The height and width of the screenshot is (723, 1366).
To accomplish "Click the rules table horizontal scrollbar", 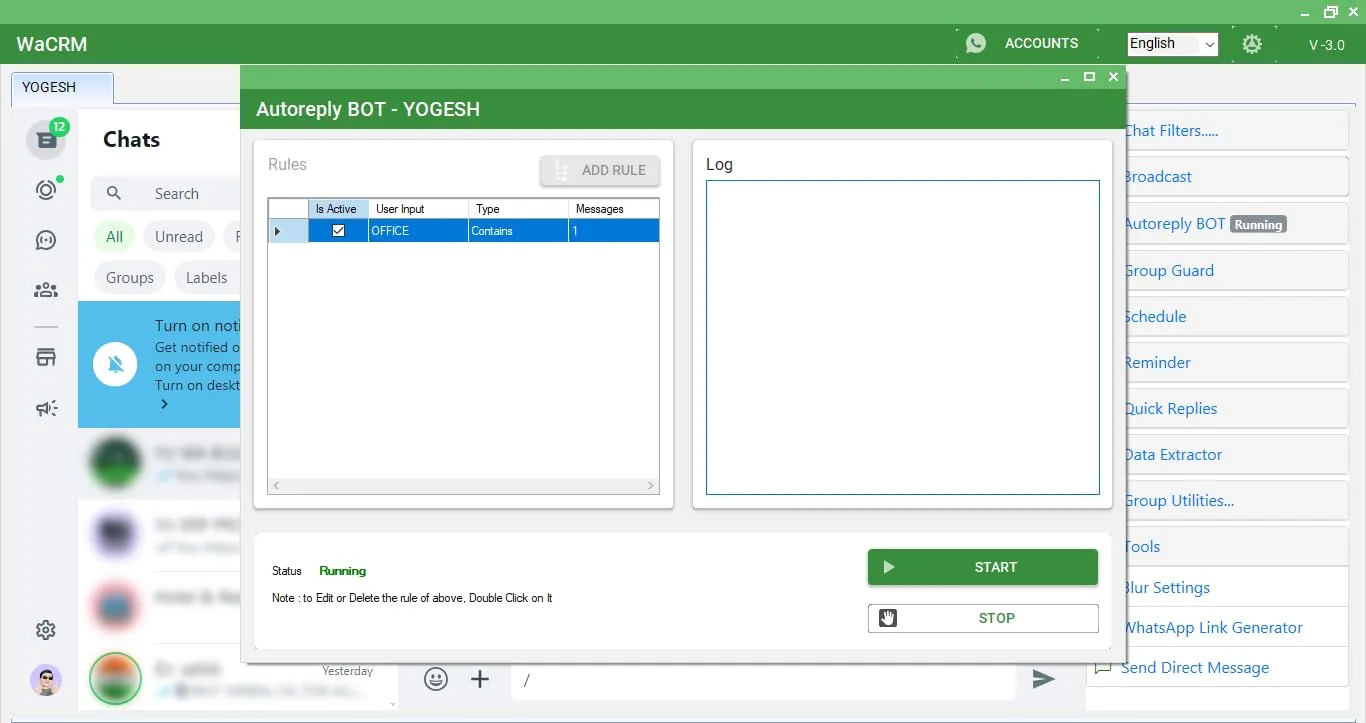I will (x=464, y=486).
